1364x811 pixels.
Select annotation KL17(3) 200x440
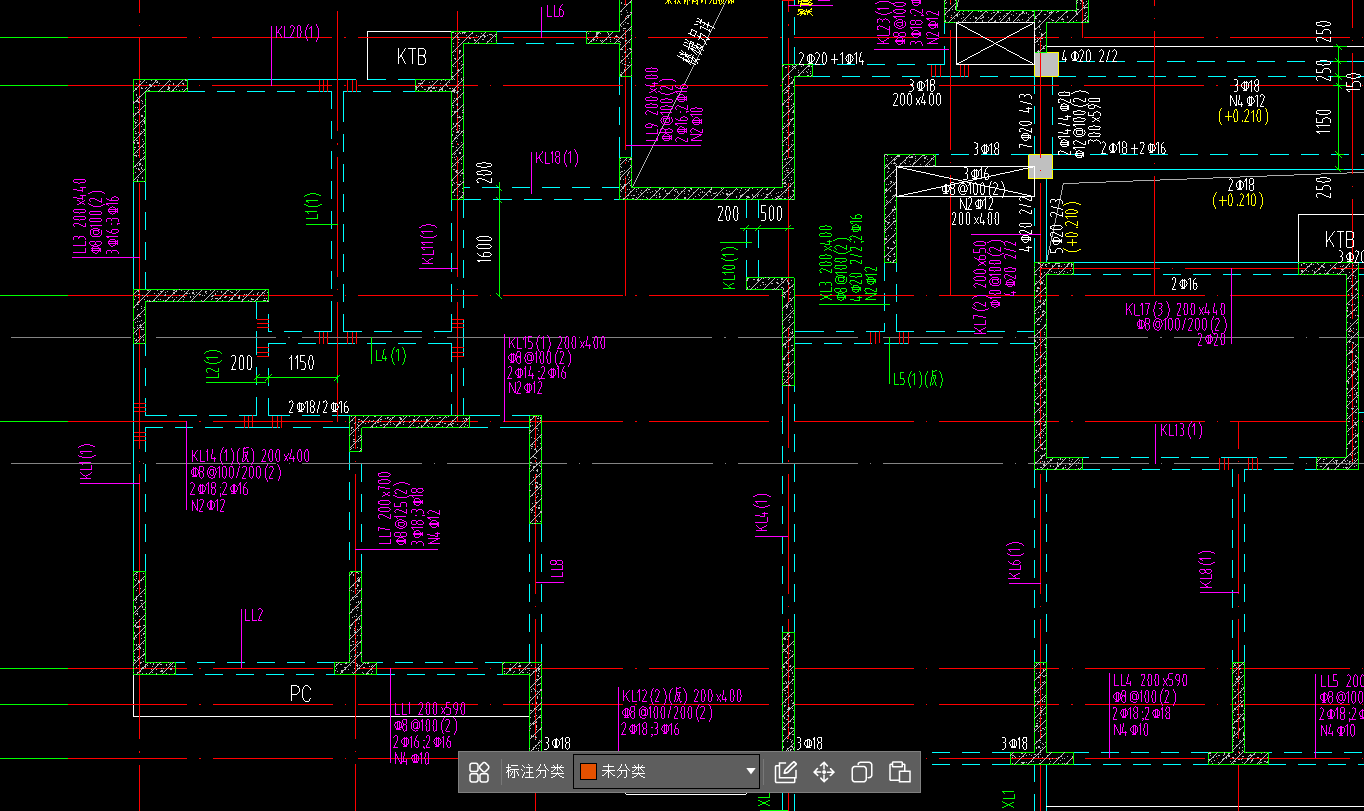(1176, 310)
